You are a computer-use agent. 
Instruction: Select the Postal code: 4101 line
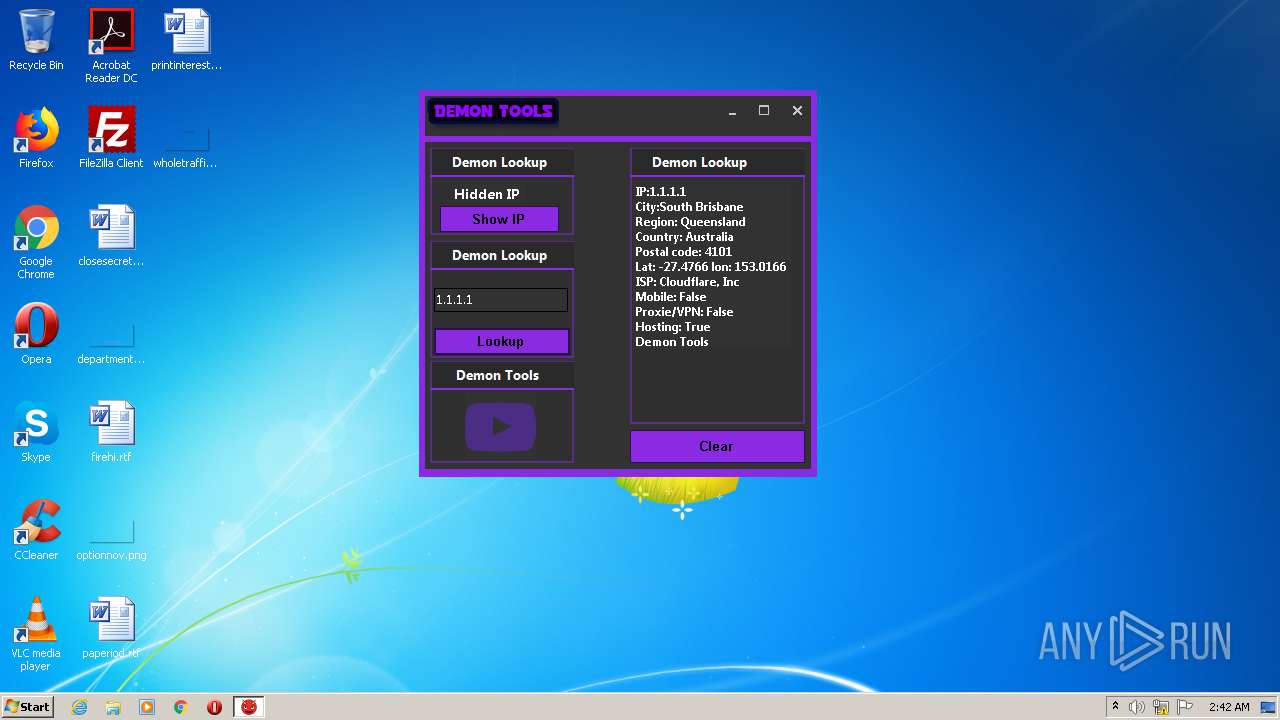click(x=684, y=251)
